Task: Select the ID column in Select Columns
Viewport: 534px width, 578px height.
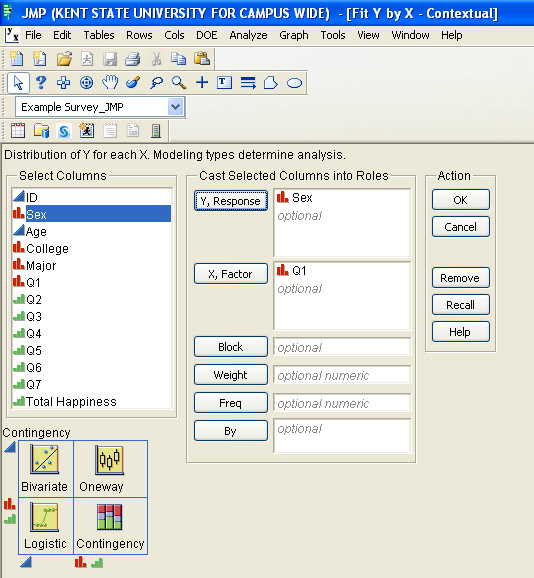Action: (92, 197)
